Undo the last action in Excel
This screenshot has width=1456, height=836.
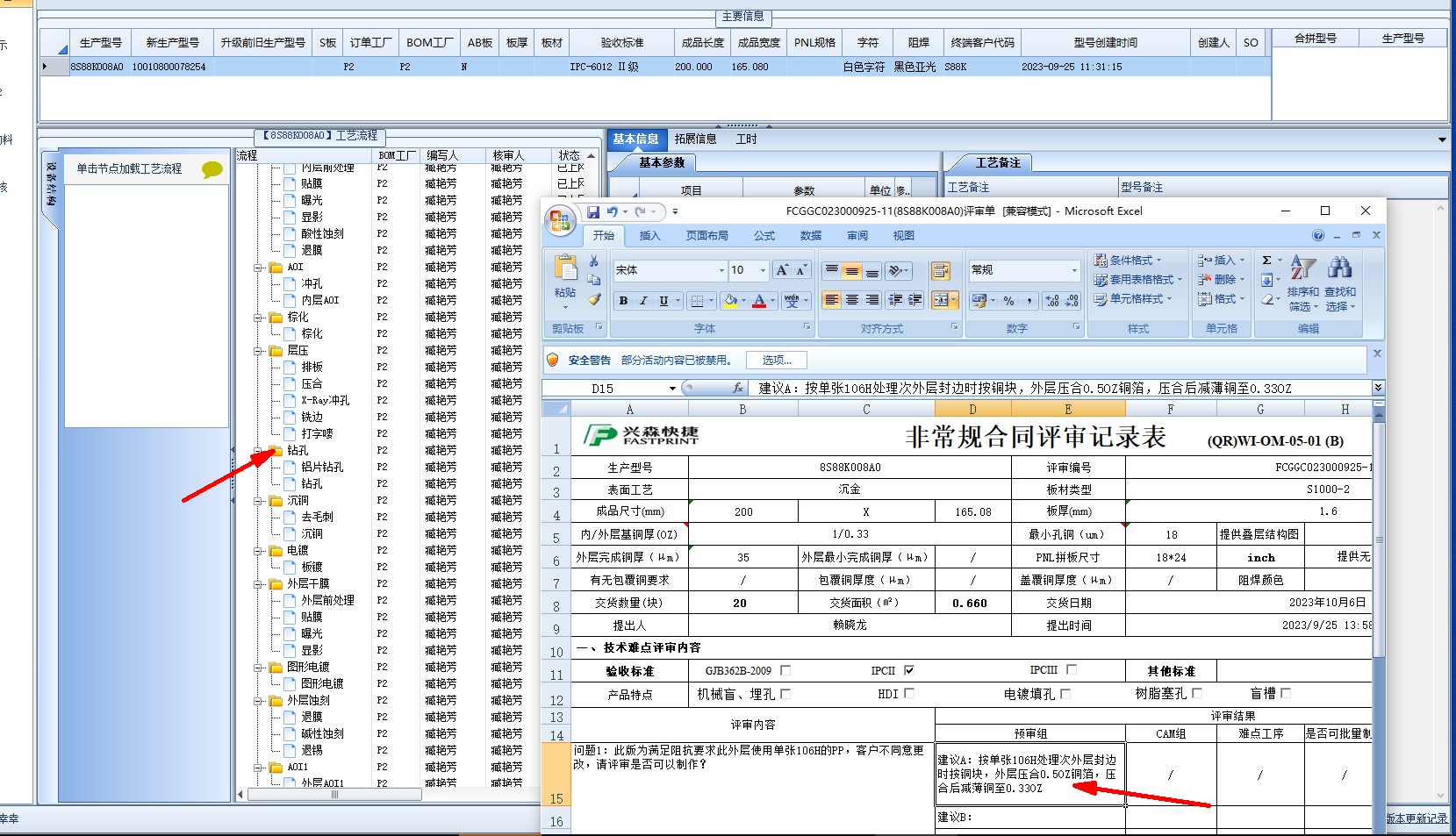point(612,211)
